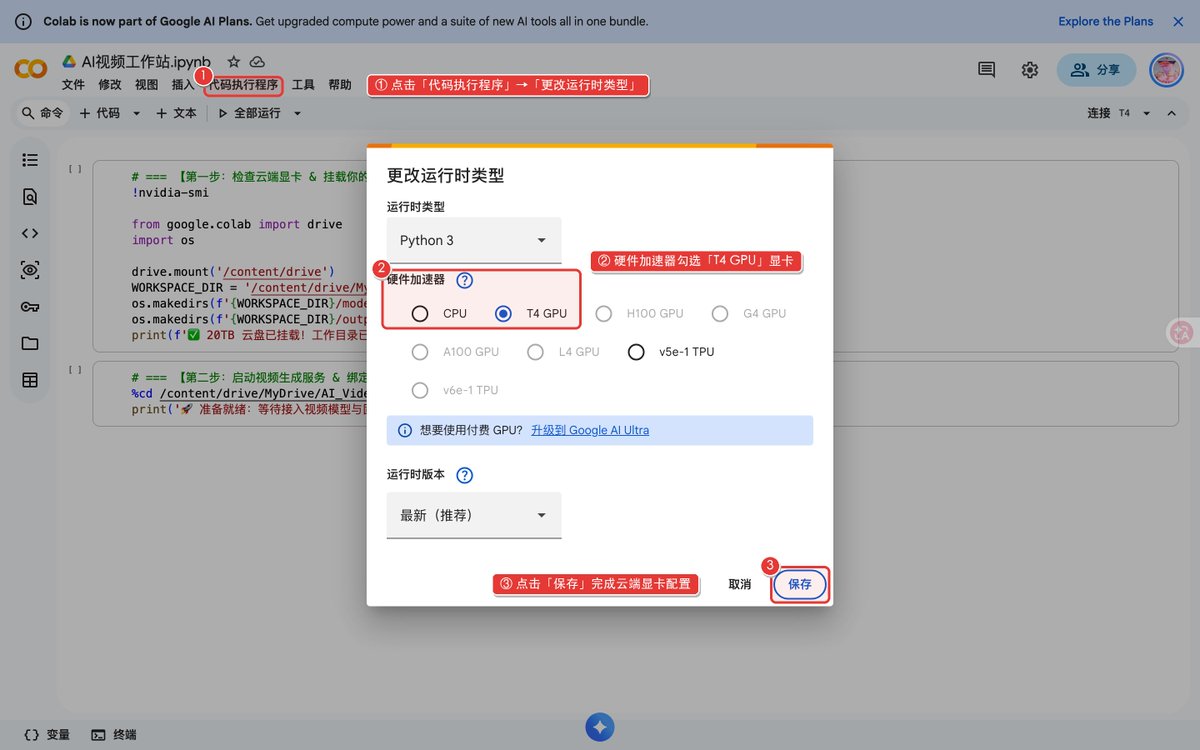This screenshot has width=1200, height=750.
Task: Open the user account avatar
Action: point(1167,70)
